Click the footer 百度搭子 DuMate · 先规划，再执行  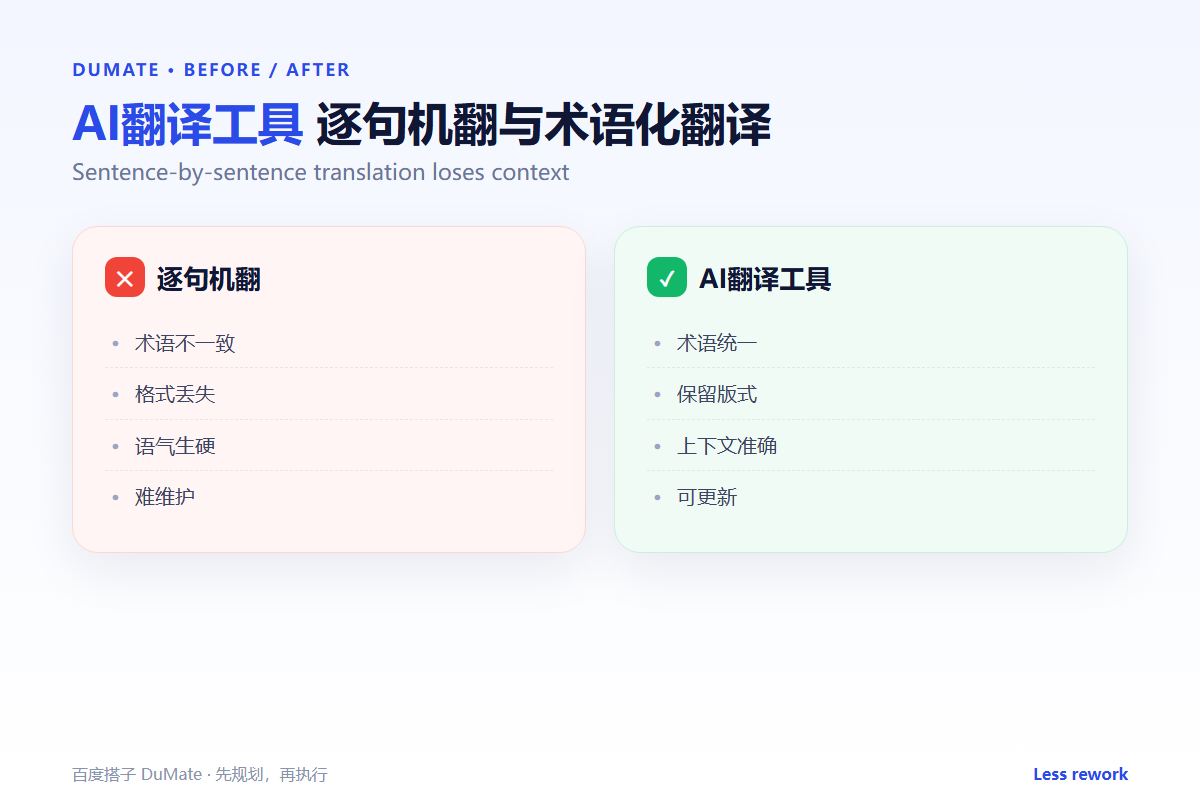tap(200, 774)
